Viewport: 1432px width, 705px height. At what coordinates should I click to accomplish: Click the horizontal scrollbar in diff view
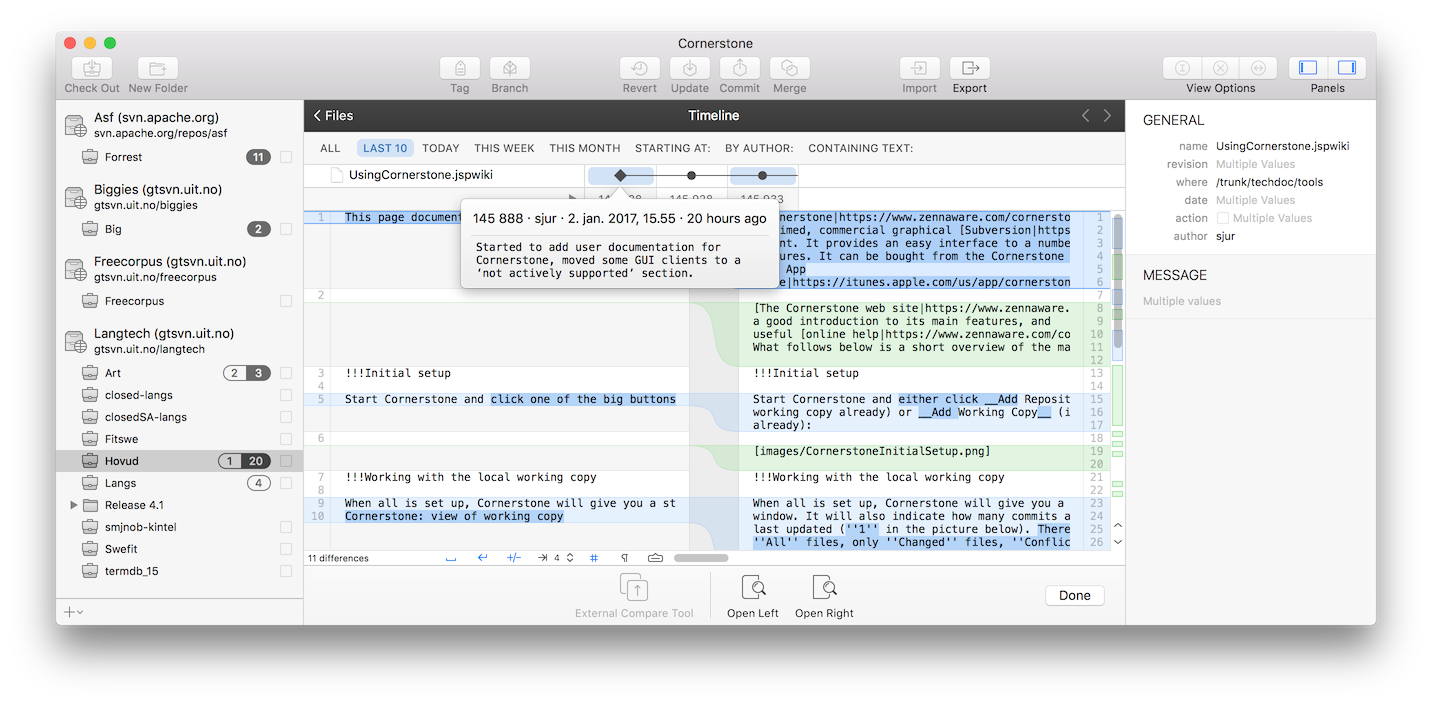pos(701,558)
